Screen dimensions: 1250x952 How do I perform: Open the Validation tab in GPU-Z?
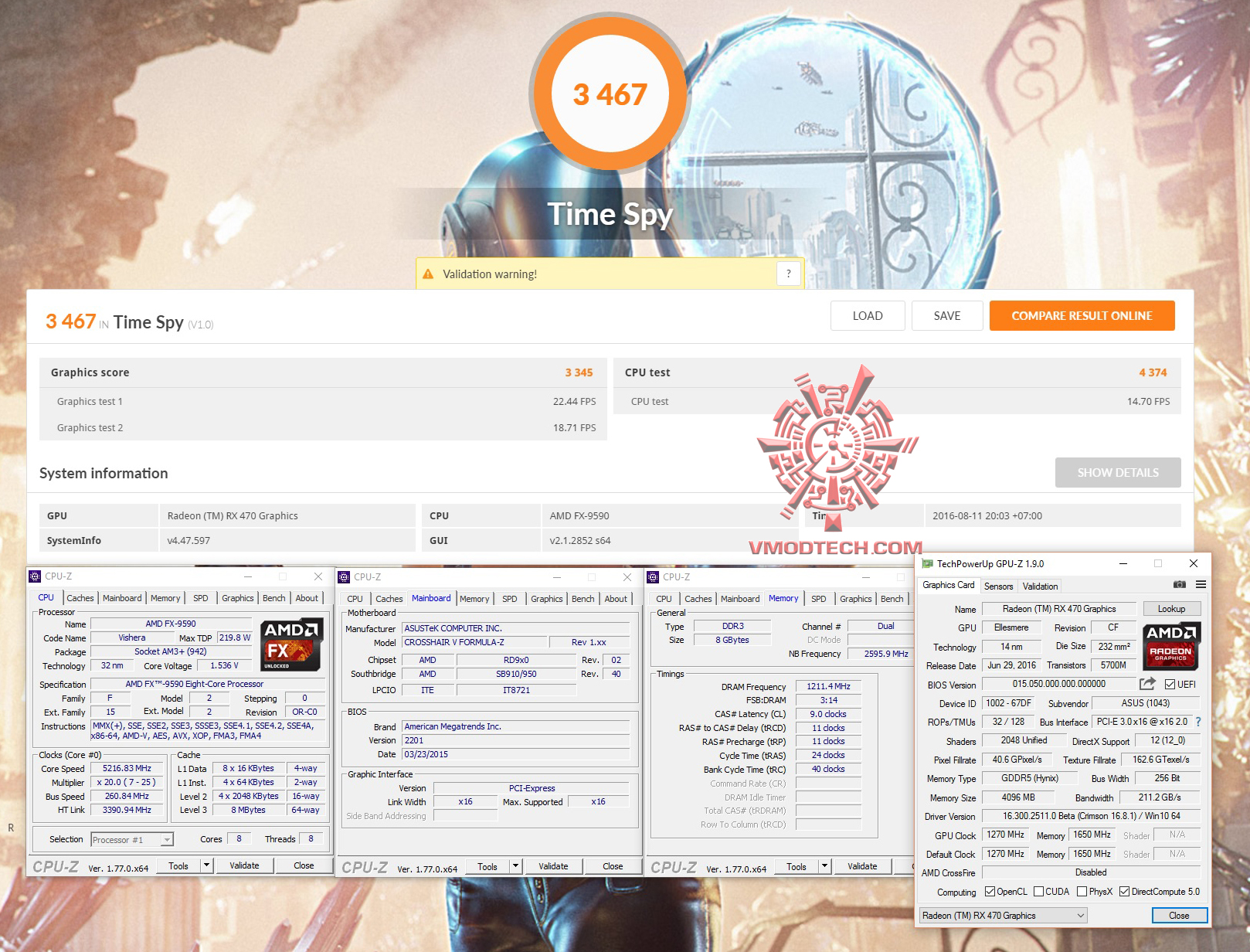(x=1040, y=586)
